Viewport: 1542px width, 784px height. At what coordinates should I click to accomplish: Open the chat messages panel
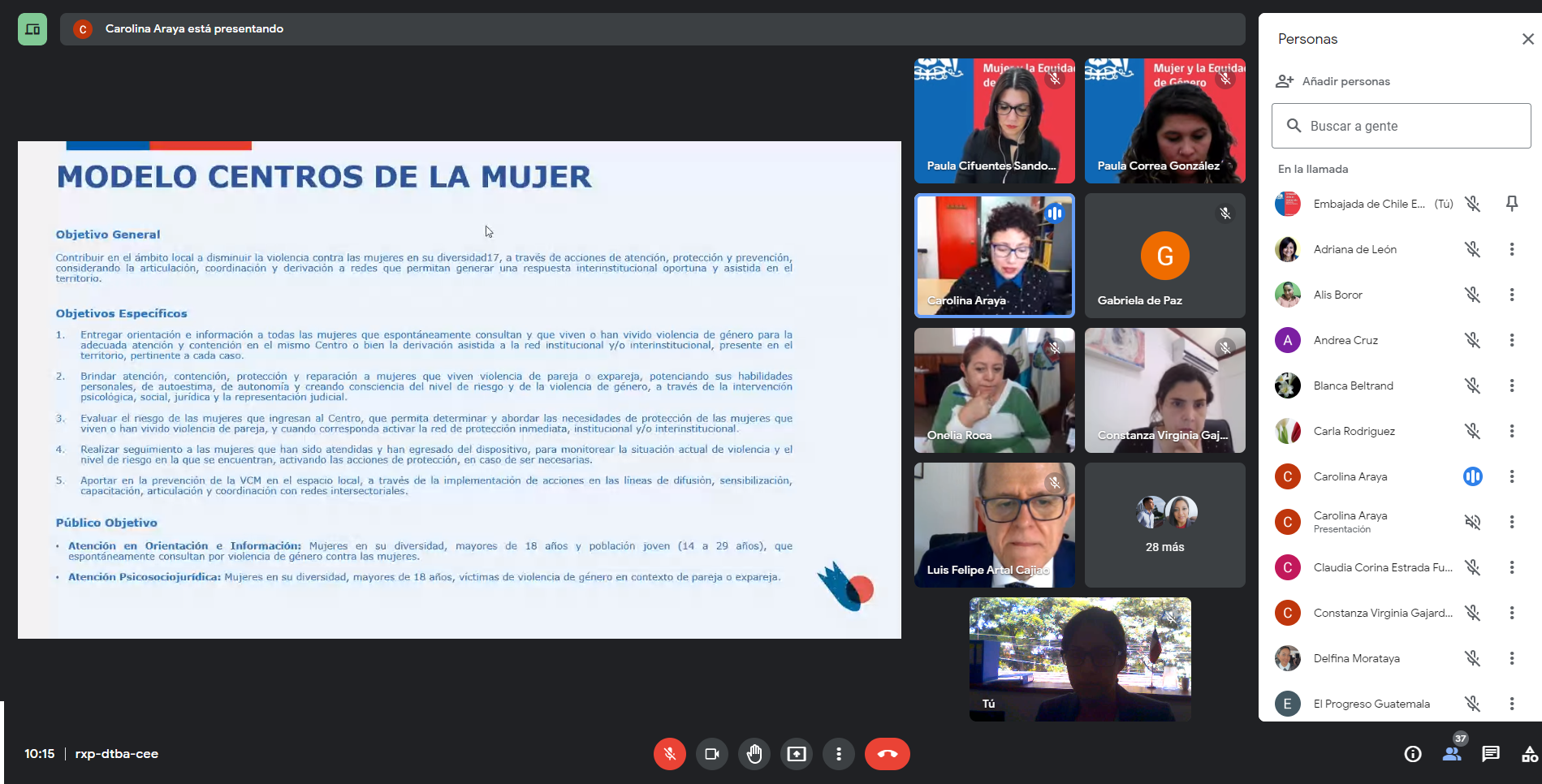(x=1491, y=754)
